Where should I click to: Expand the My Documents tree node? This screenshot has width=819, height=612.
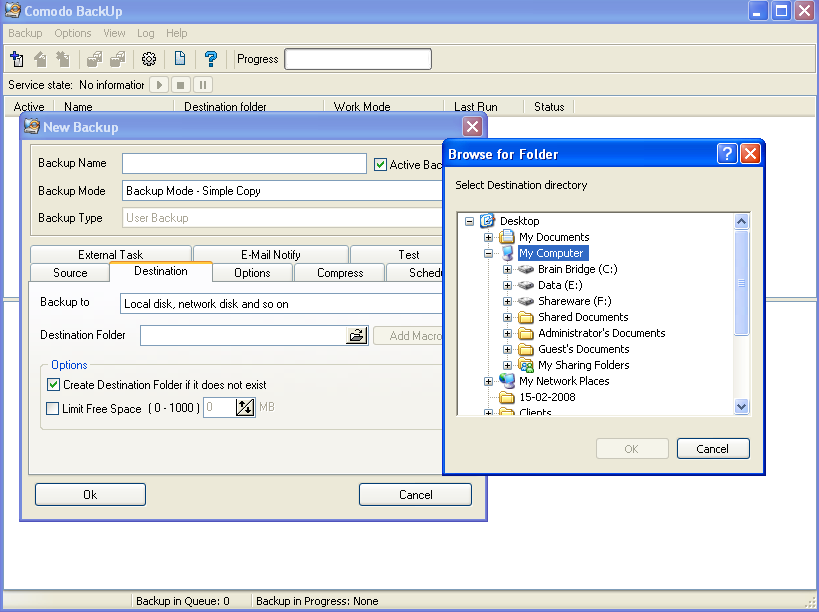pos(489,237)
